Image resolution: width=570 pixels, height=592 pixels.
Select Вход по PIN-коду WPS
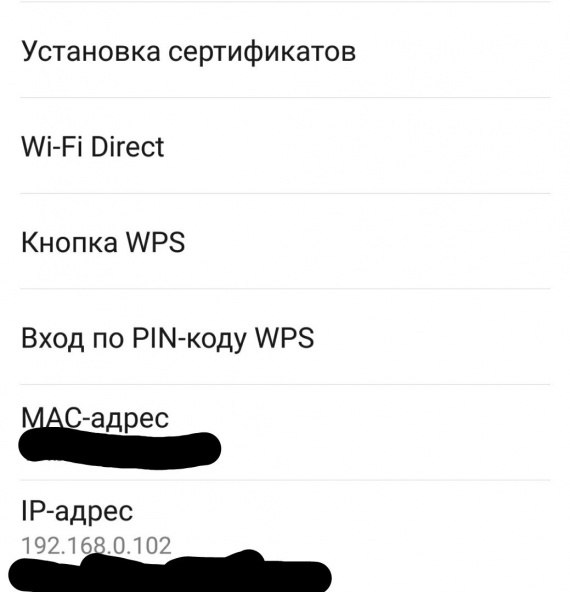point(285,337)
